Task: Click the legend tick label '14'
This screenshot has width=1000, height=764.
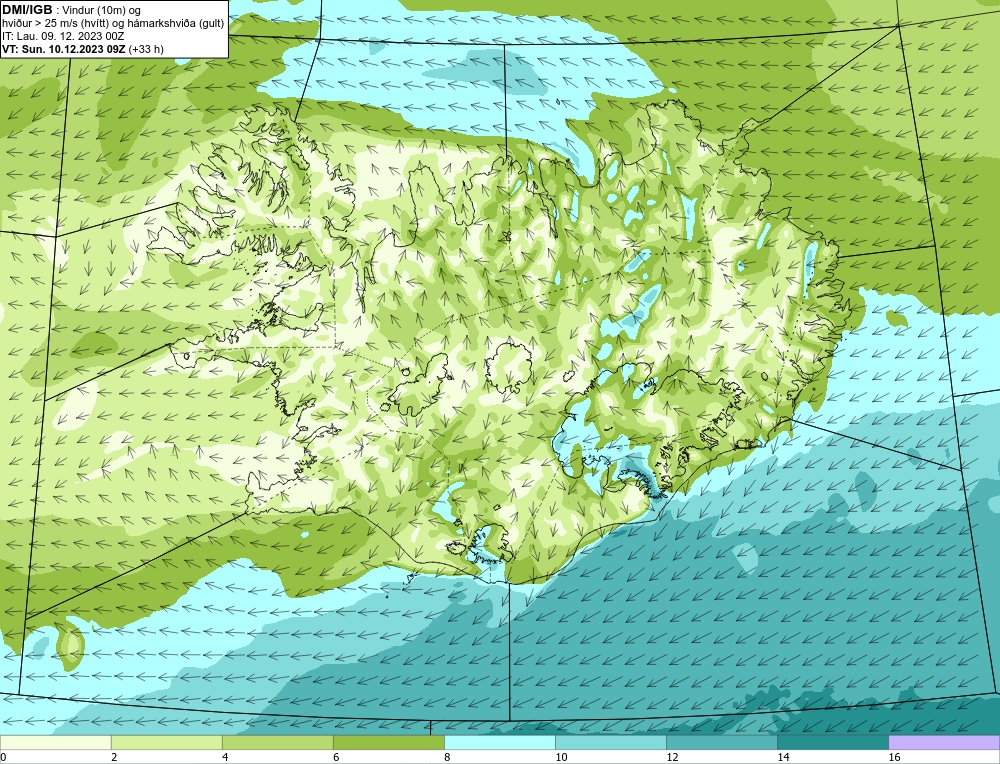Action: click(783, 757)
